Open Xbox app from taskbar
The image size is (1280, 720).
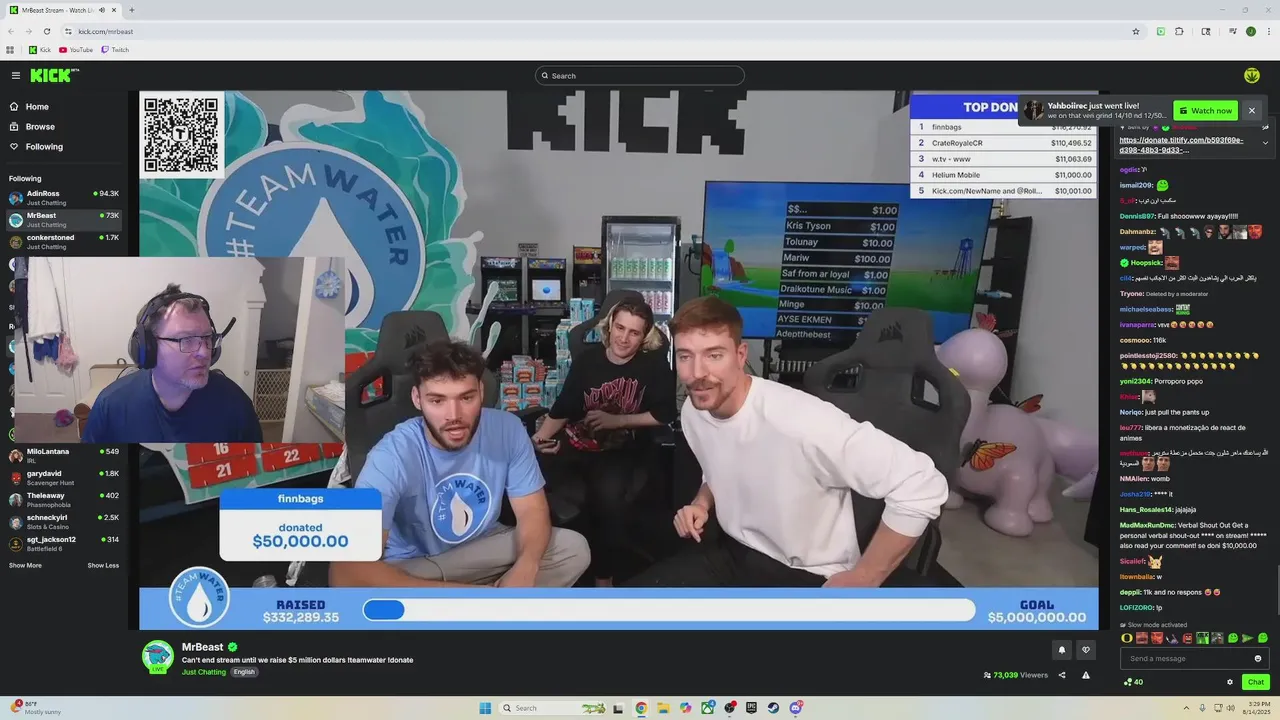click(707, 708)
